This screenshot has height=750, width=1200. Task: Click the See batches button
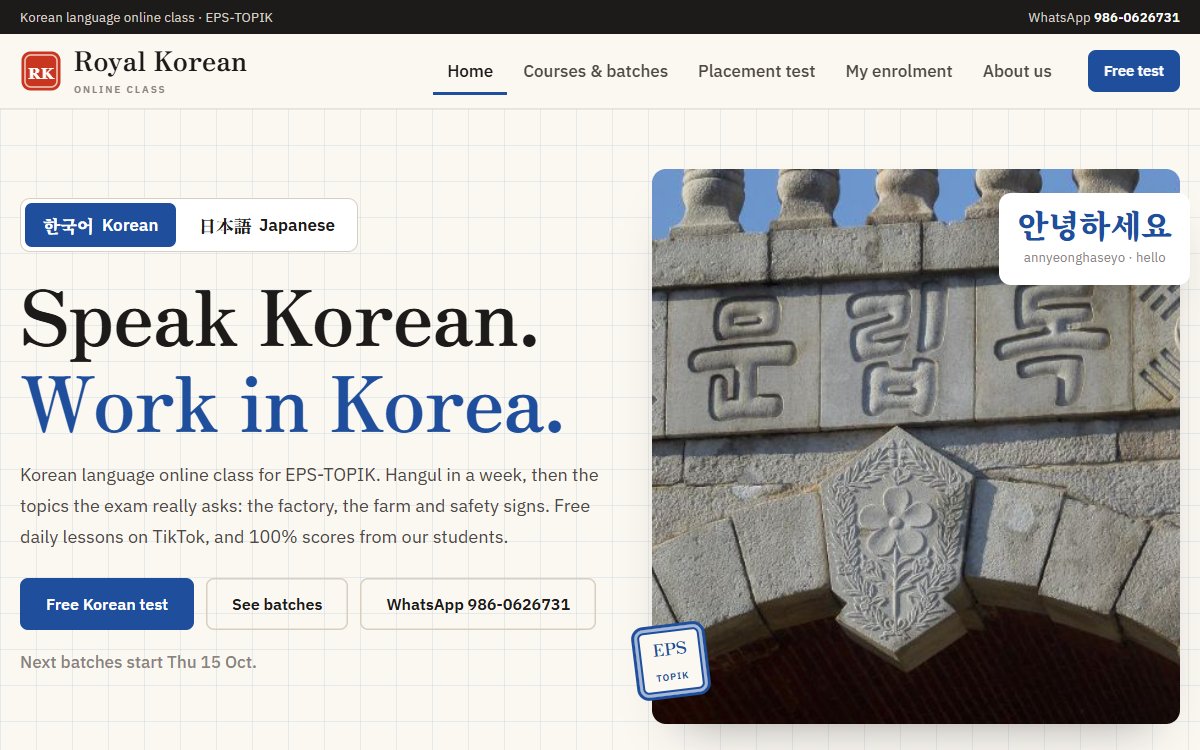coord(277,604)
